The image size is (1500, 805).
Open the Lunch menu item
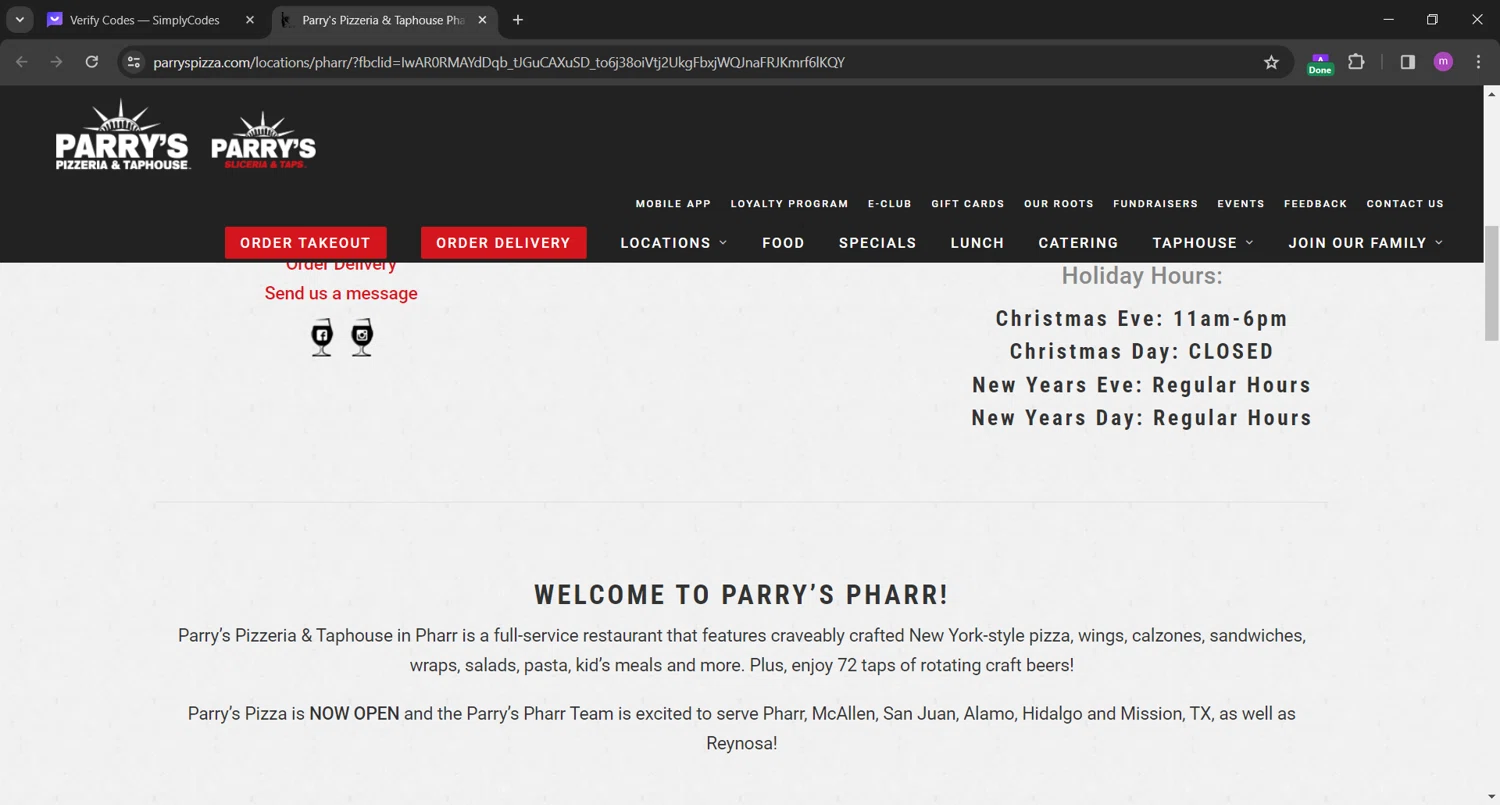point(977,243)
